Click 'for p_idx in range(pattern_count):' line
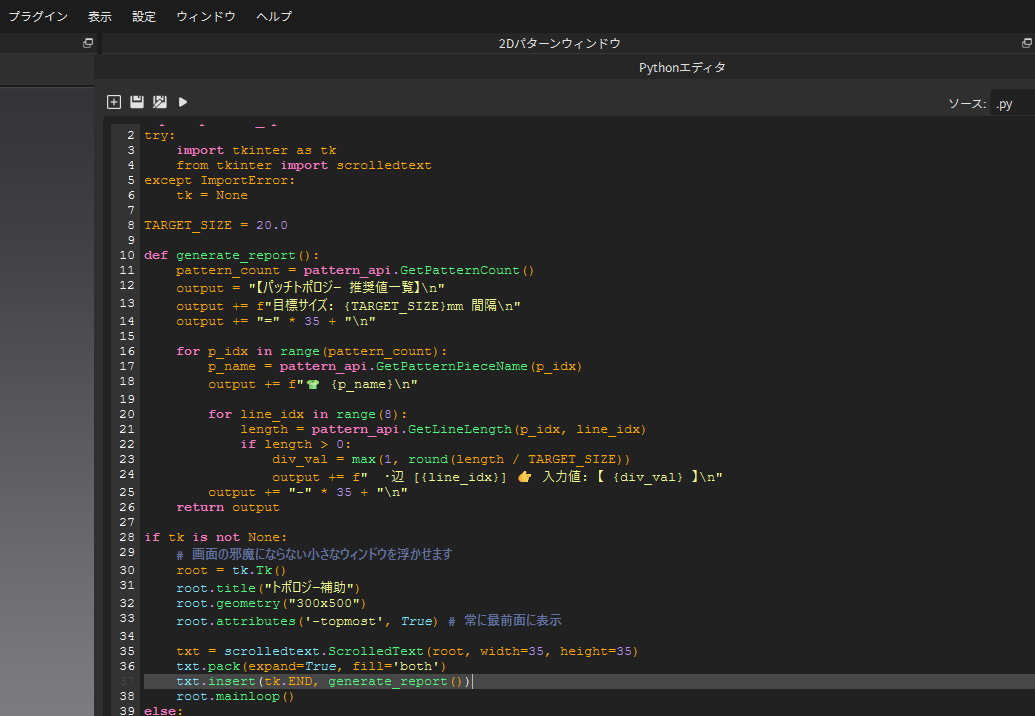The image size is (1035, 716). pos(312,351)
